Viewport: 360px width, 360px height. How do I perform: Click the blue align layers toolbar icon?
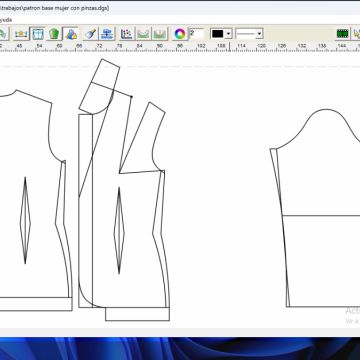point(107,34)
